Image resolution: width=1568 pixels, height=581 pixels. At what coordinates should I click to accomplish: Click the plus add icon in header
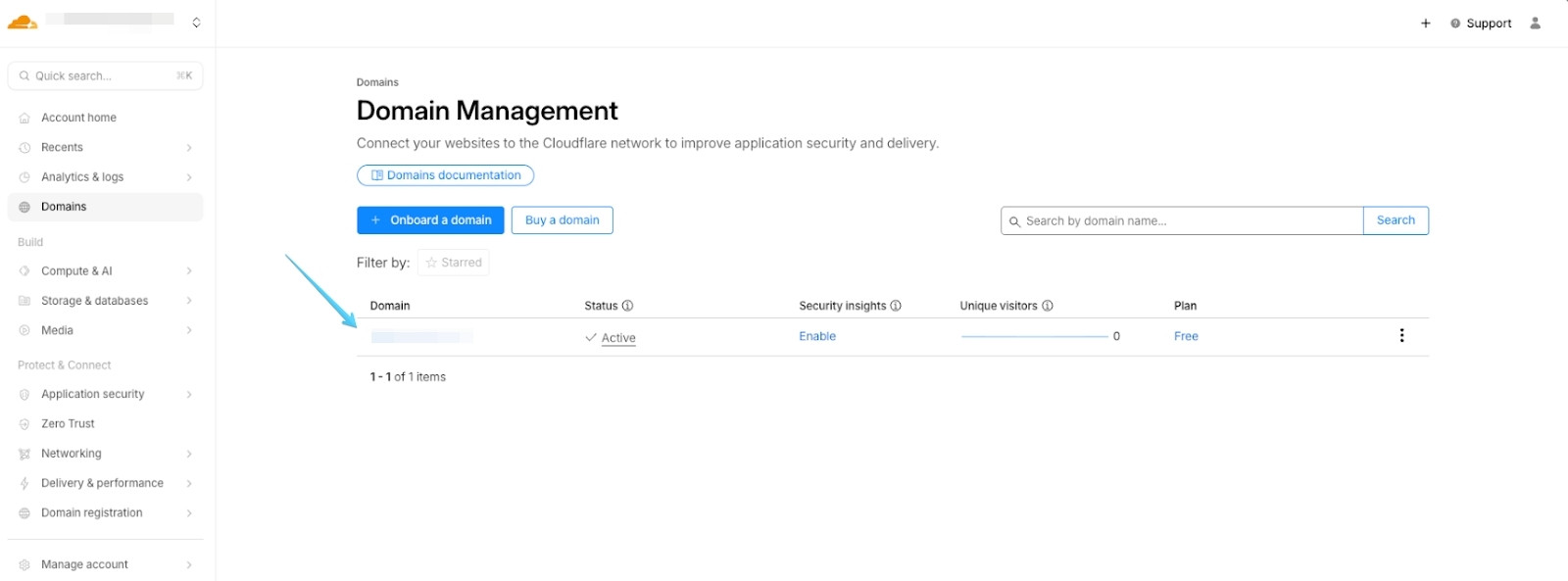(x=1426, y=24)
